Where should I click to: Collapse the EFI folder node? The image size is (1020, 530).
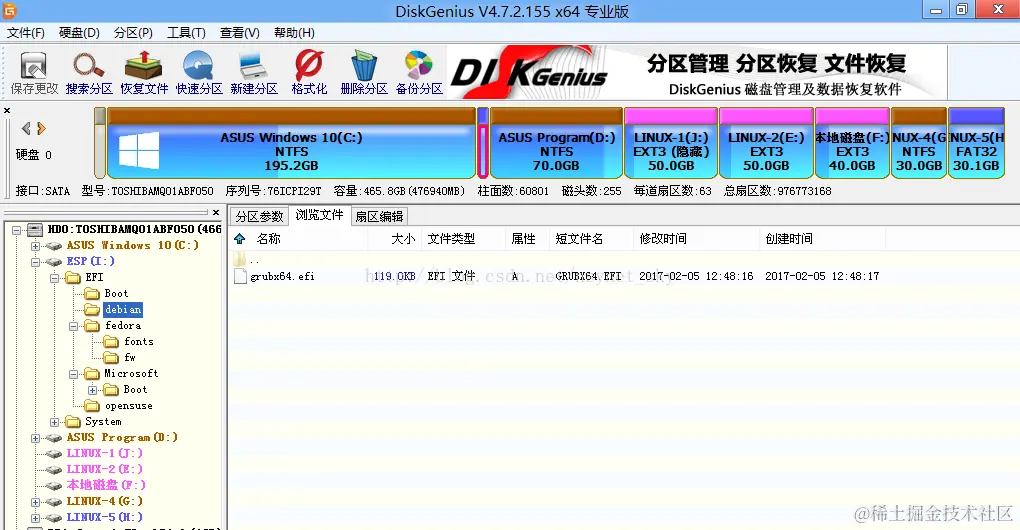[x=55, y=278]
